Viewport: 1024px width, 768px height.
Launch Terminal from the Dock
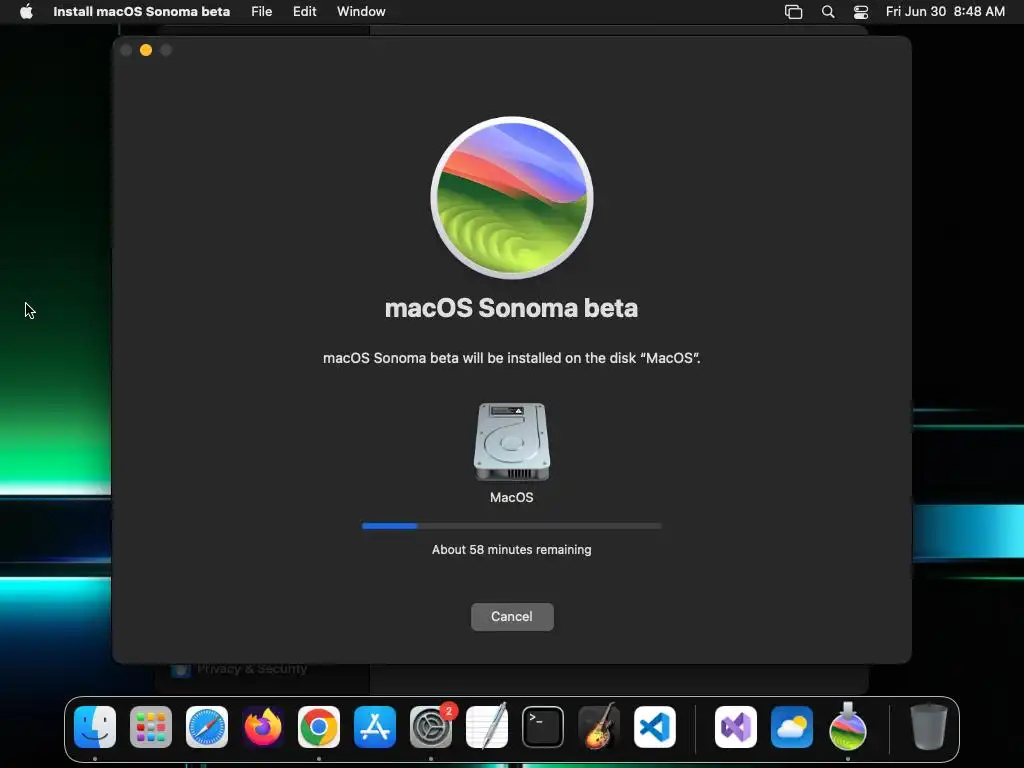click(x=543, y=727)
